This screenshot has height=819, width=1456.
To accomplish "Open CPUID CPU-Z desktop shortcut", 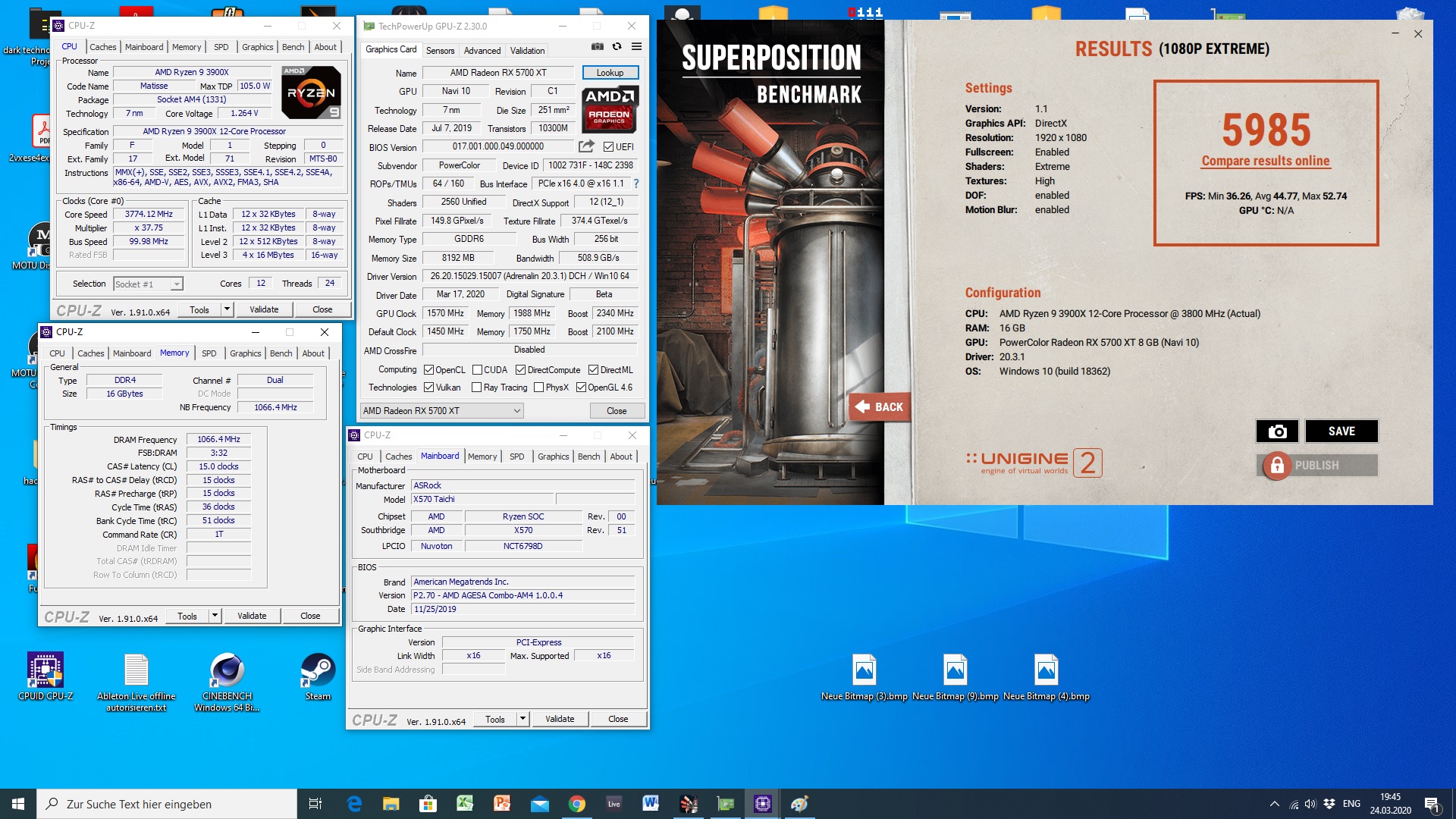I will (45, 676).
